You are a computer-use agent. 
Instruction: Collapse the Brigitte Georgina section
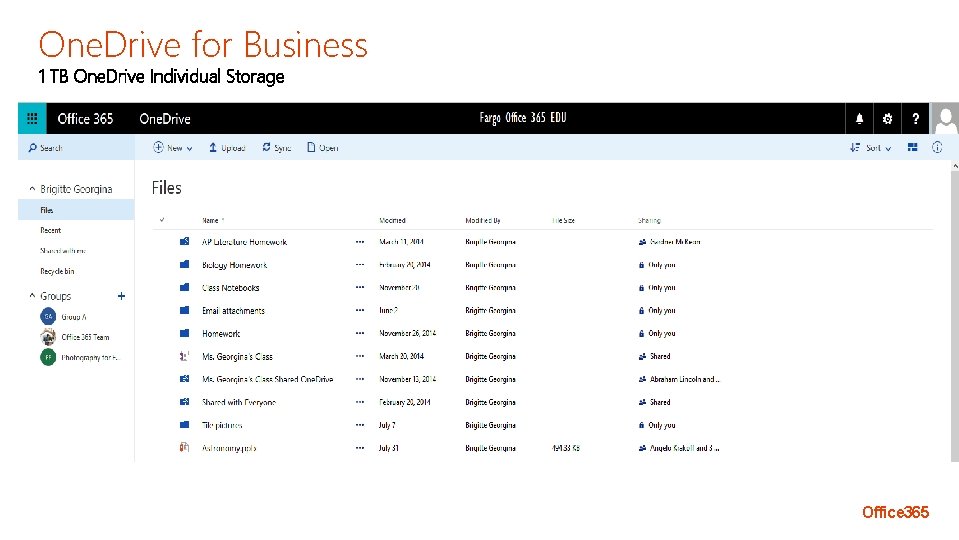tap(32, 189)
